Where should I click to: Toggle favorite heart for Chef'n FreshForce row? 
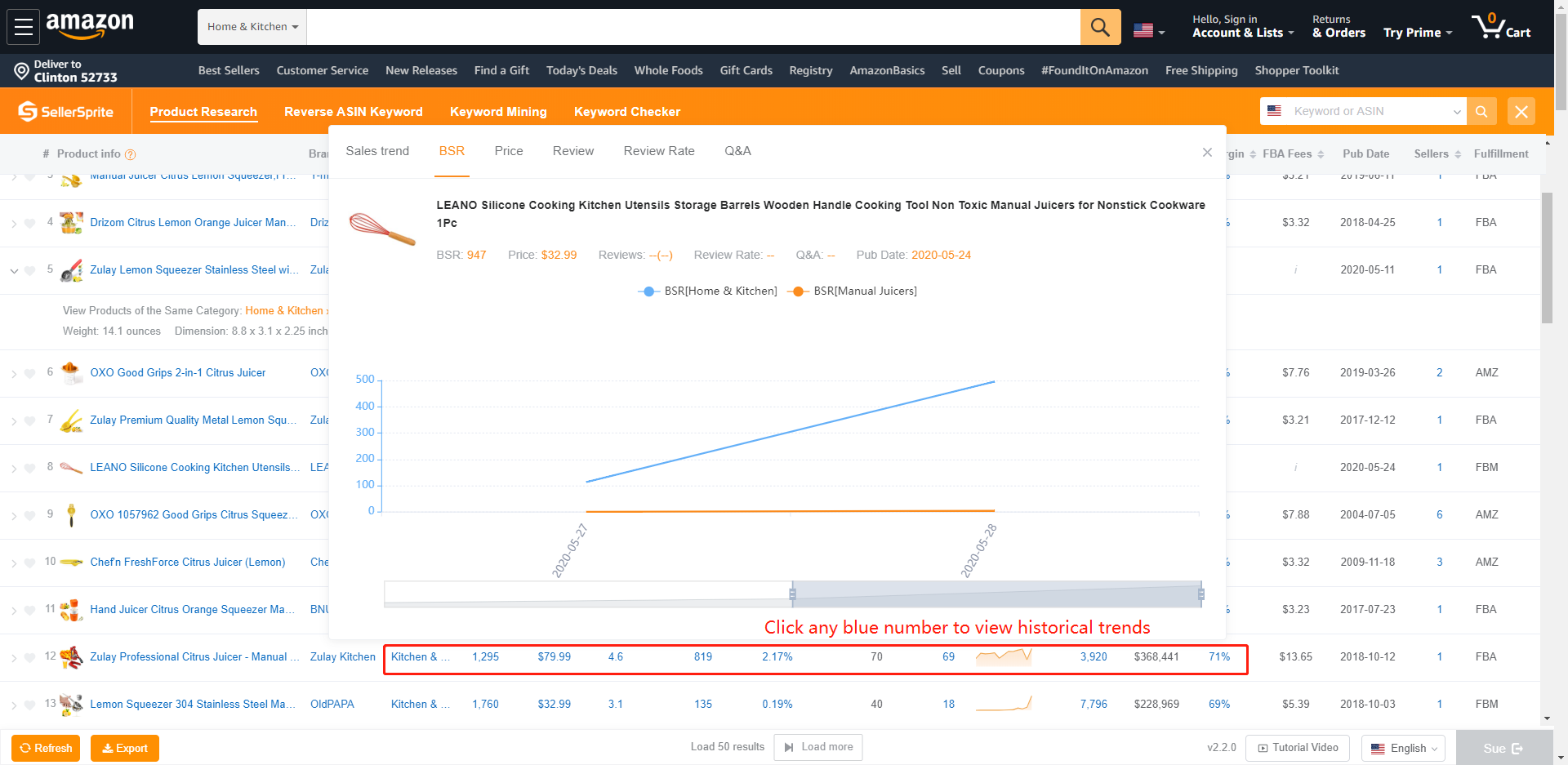point(30,563)
